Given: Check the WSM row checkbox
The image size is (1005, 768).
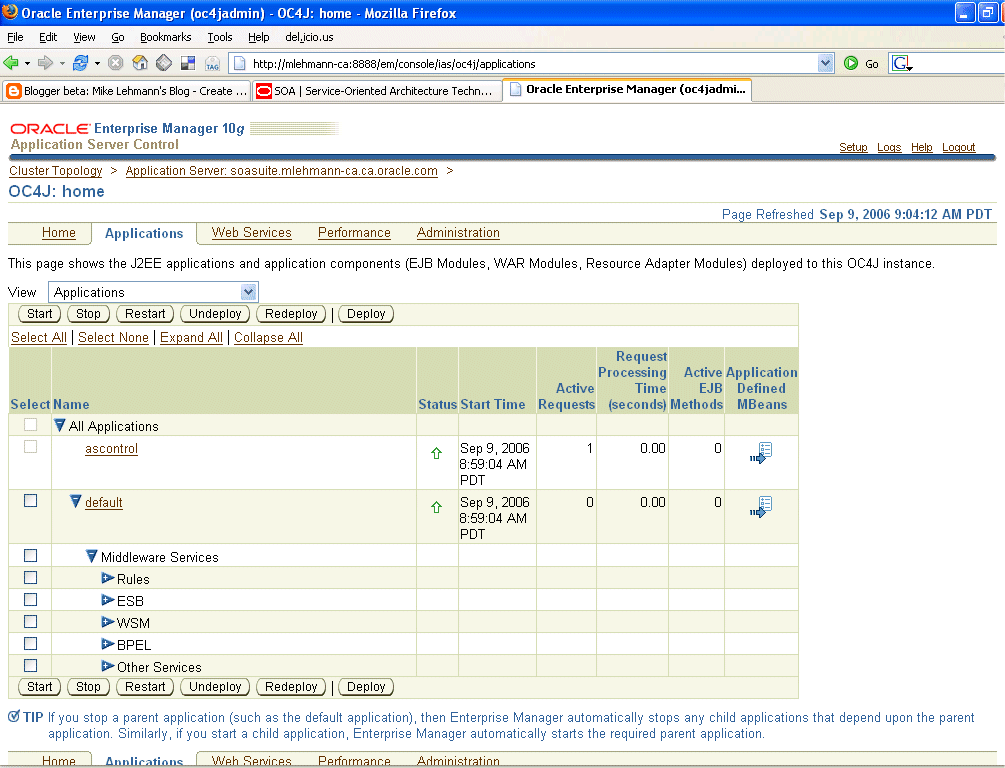Looking at the screenshot, I should coord(30,621).
